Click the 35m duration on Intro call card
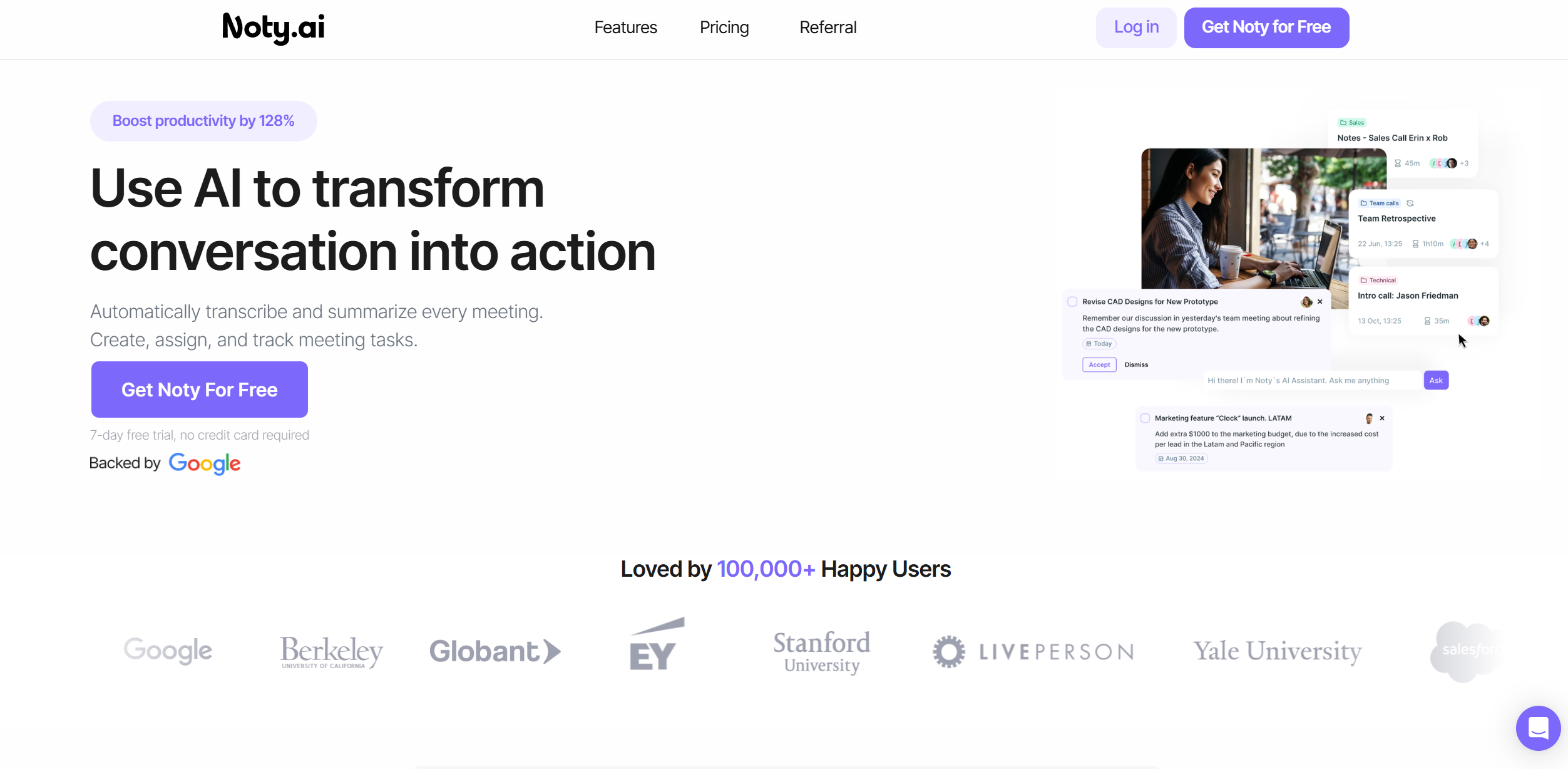Screen dimensions: 1568x769 coord(1437,321)
